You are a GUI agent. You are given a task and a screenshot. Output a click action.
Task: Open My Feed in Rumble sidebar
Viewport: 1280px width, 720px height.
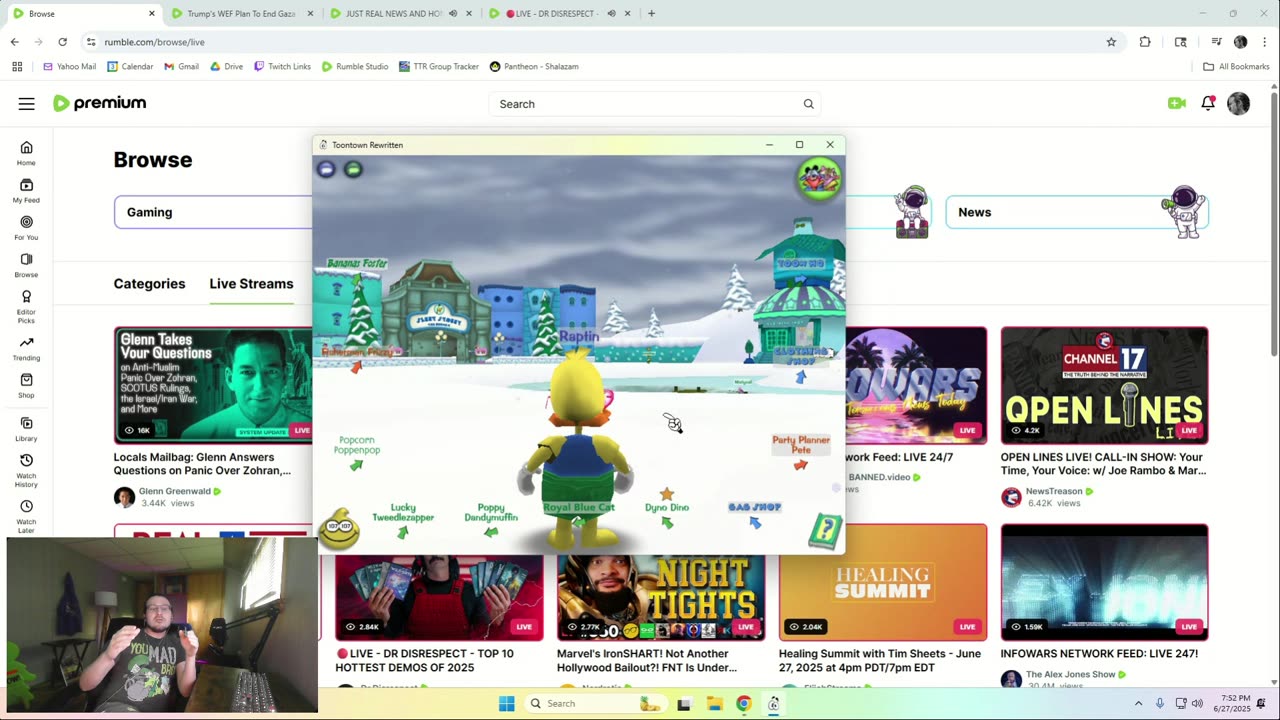tap(26, 190)
